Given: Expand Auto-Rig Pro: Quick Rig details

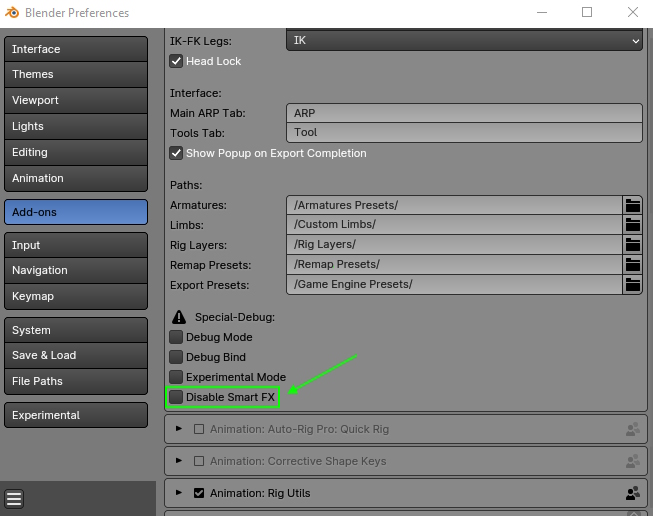Looking at the screenshot, I should coord(179,429).
